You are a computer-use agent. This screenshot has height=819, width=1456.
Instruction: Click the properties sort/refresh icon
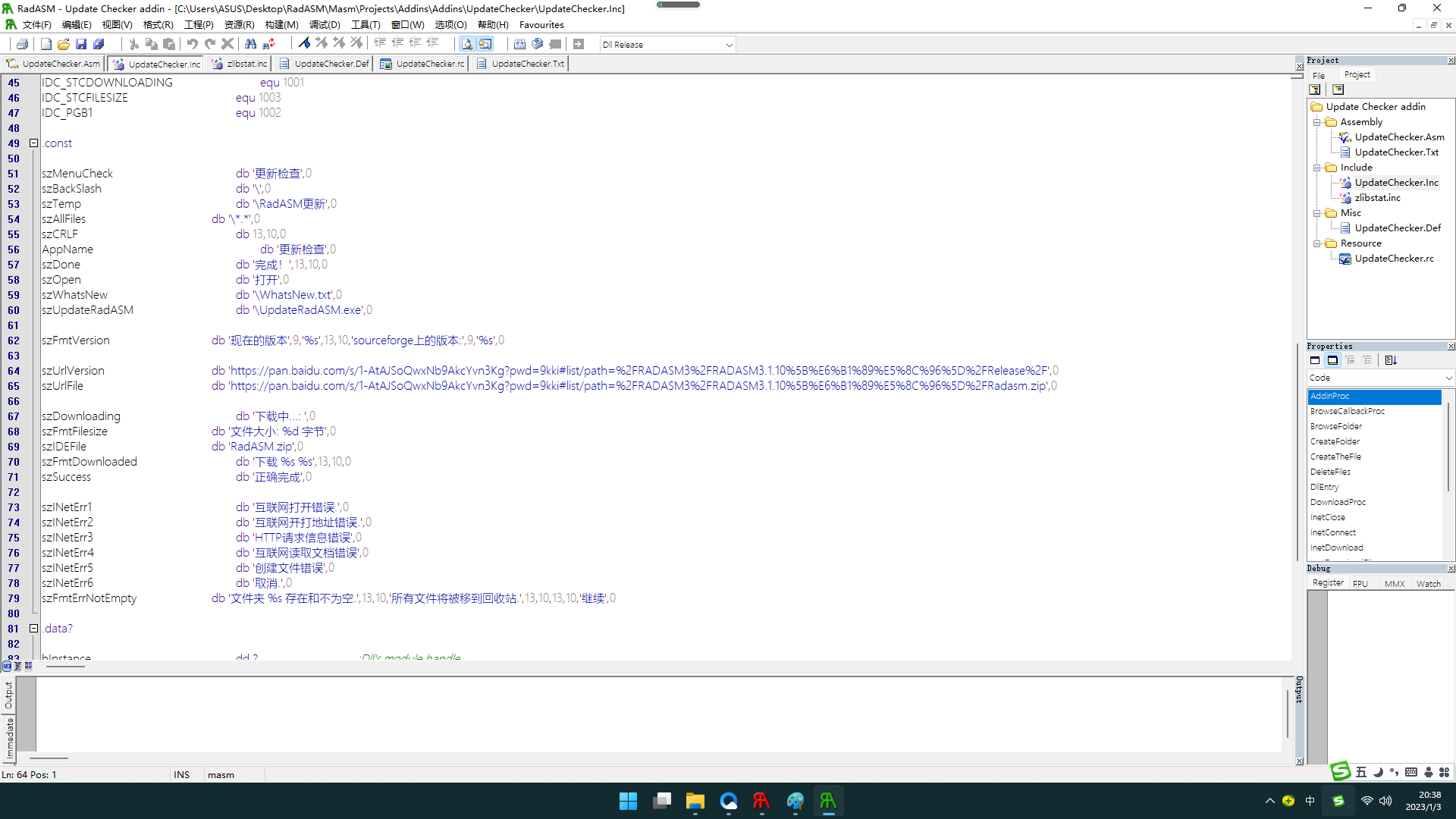(1391, 361)
